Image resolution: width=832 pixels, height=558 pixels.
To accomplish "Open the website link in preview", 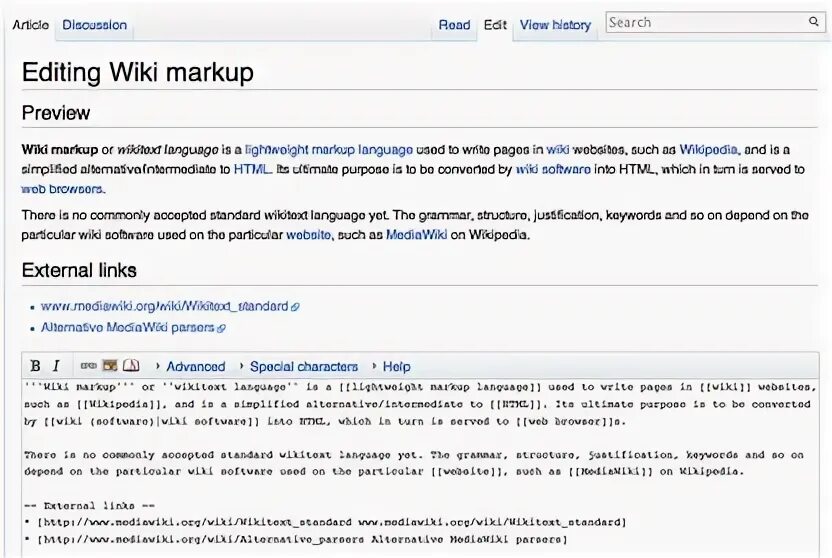I will point(309,234).
